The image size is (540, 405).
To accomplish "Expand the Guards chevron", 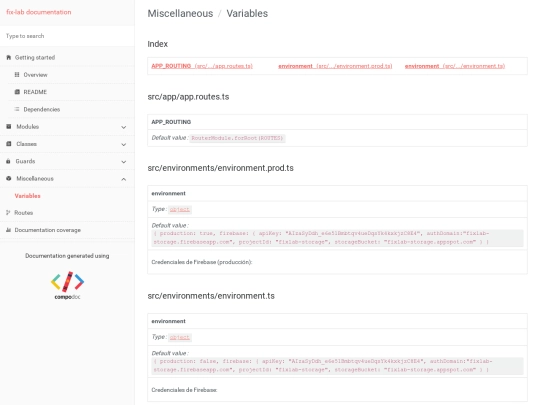I will coord(124,162).
